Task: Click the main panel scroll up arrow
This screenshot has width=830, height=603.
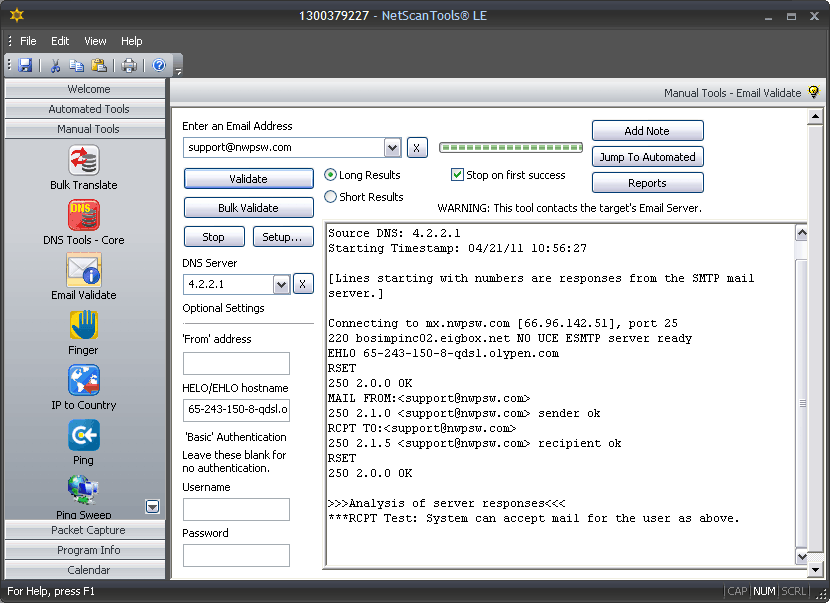Action: 815,116
